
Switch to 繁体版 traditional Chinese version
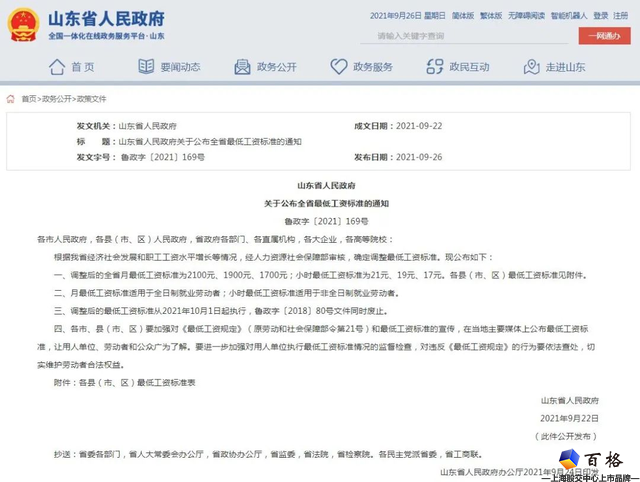tap(491, 16)
